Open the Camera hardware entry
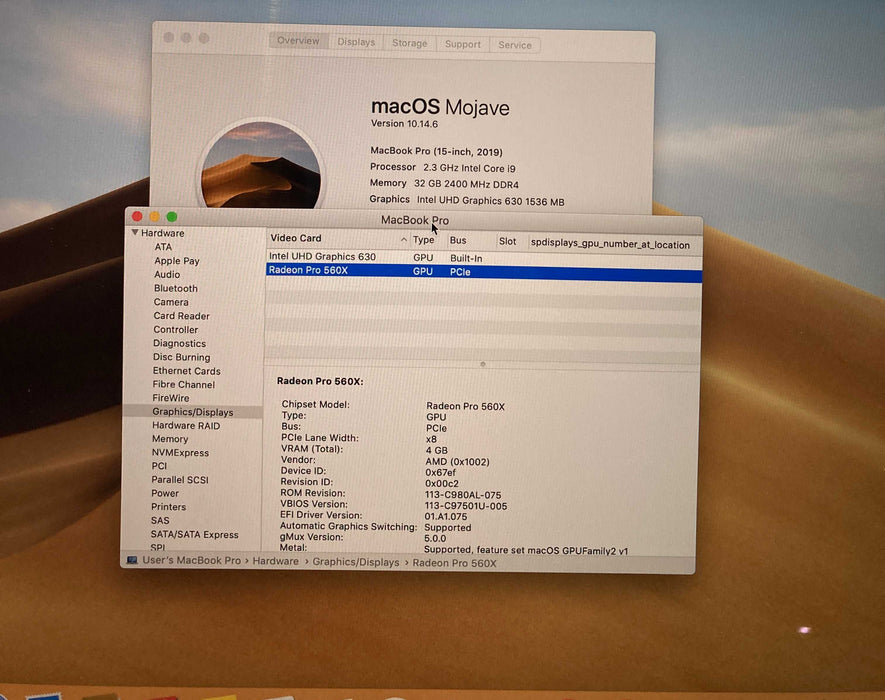Viewport: 885px width, 700px height. pos(171,302)
